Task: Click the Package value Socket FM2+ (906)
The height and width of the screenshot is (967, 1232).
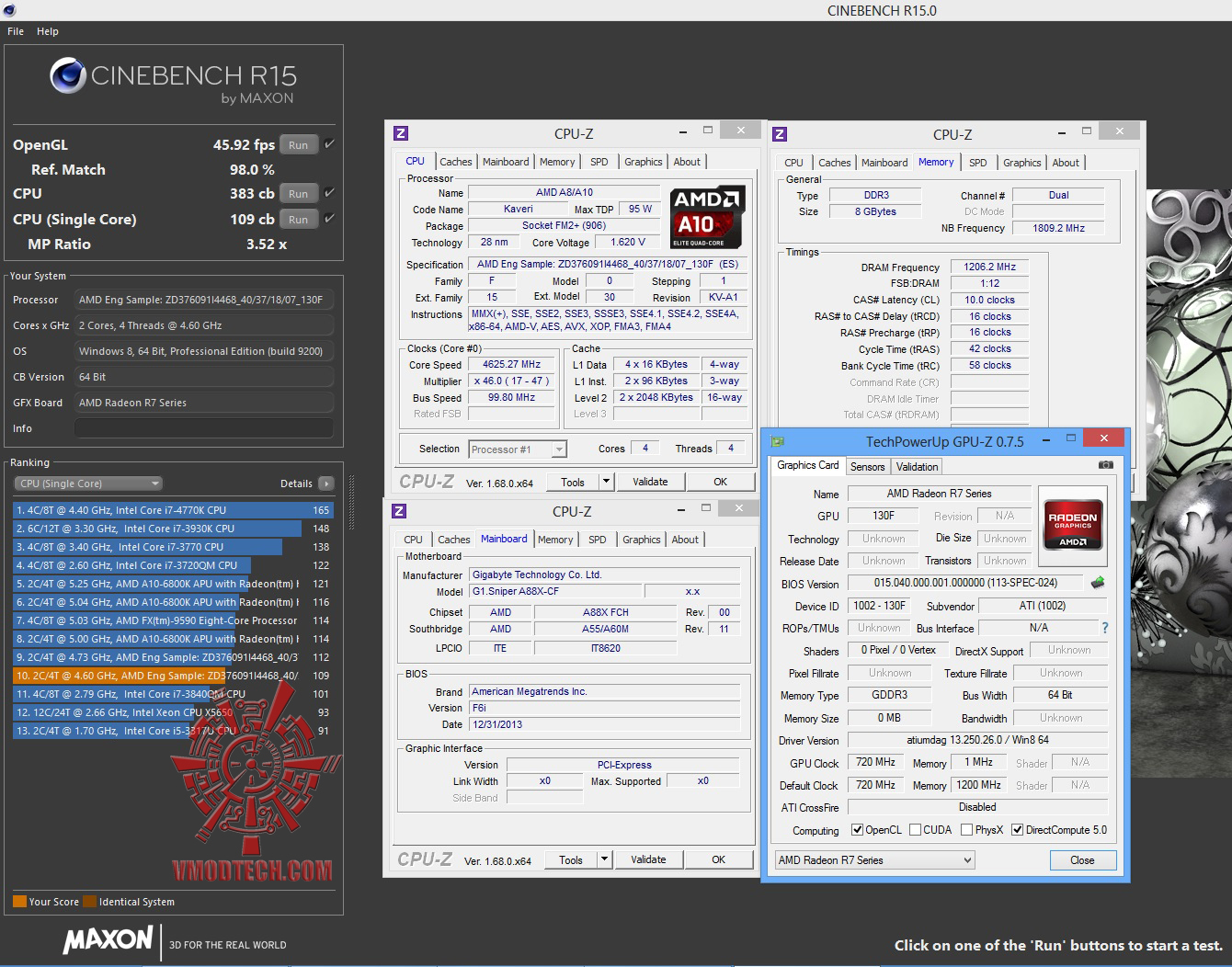Action: 564,225
